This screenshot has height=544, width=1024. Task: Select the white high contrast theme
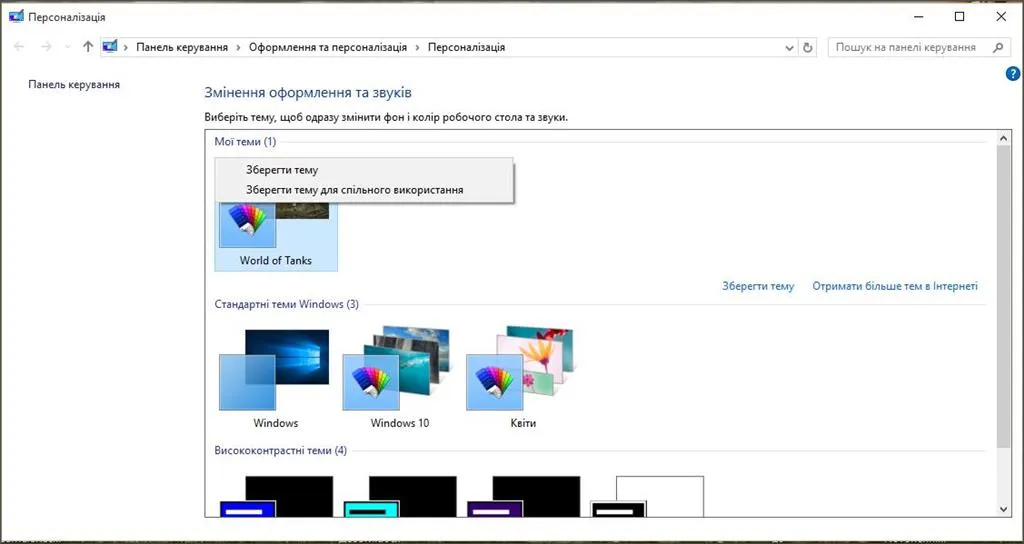(x=647, y=496)
